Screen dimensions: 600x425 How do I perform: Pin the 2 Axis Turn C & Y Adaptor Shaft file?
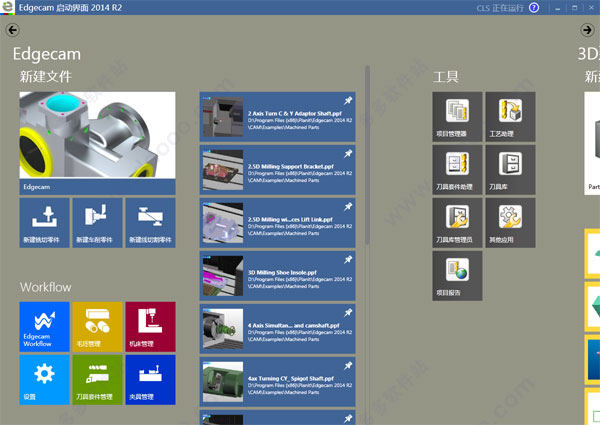click(348, 101)
